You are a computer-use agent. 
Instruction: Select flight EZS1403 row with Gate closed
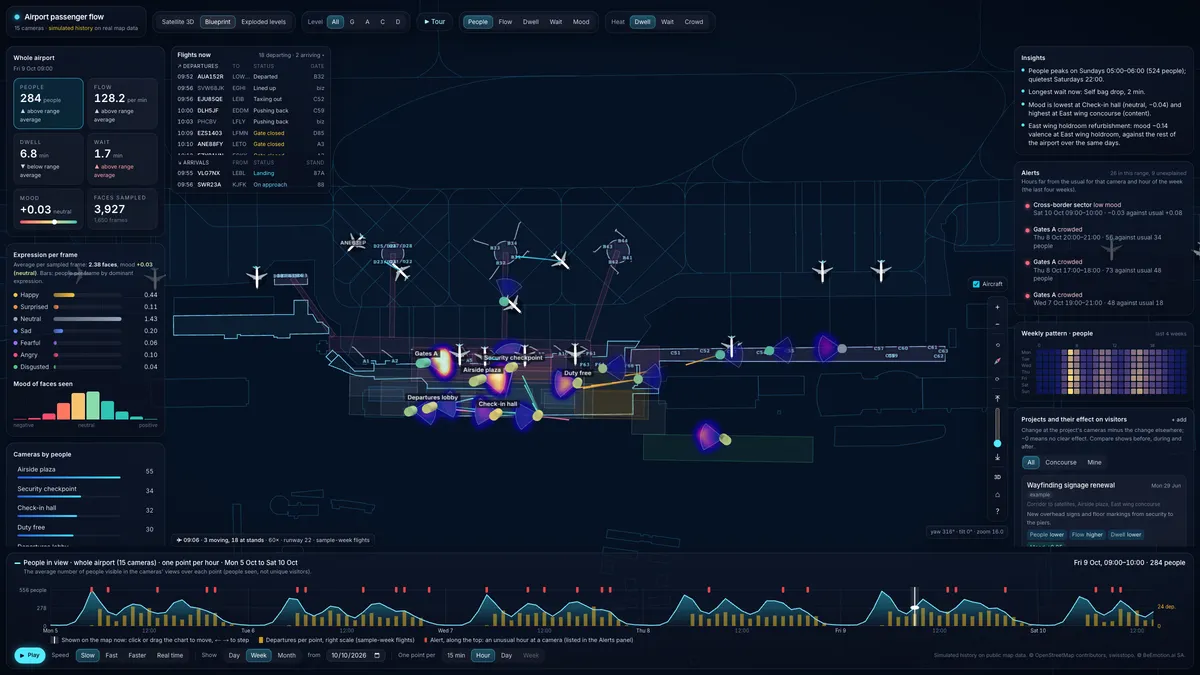click(251, 132)
